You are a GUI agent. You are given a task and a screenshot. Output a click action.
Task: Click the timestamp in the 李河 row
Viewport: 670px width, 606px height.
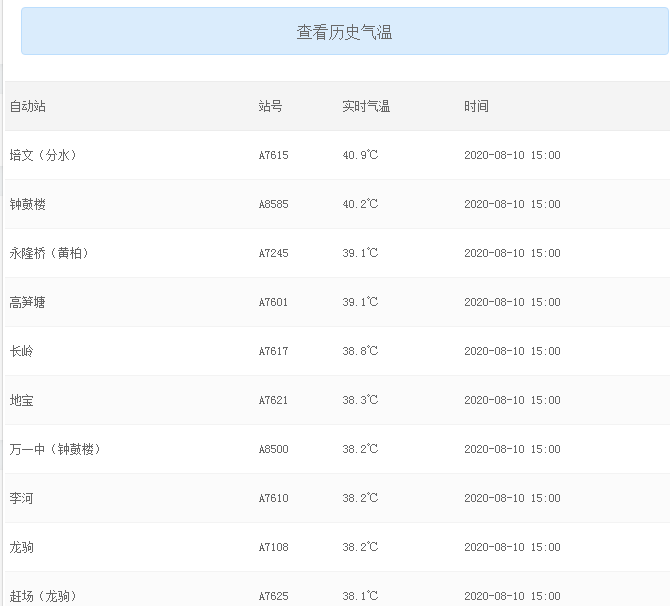[512, 498]
